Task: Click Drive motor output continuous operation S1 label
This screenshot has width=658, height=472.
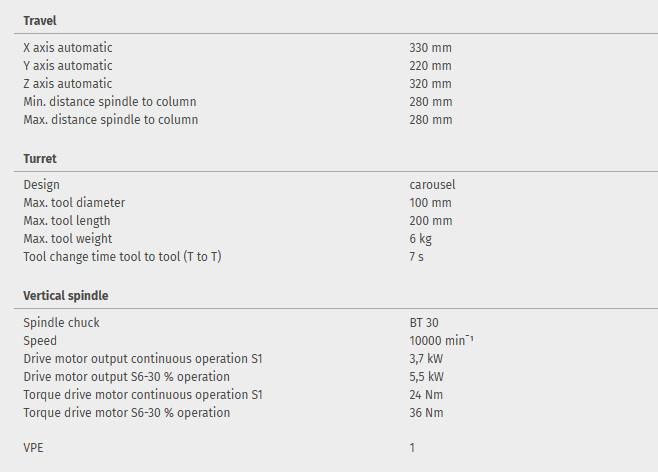Action: 143,358
